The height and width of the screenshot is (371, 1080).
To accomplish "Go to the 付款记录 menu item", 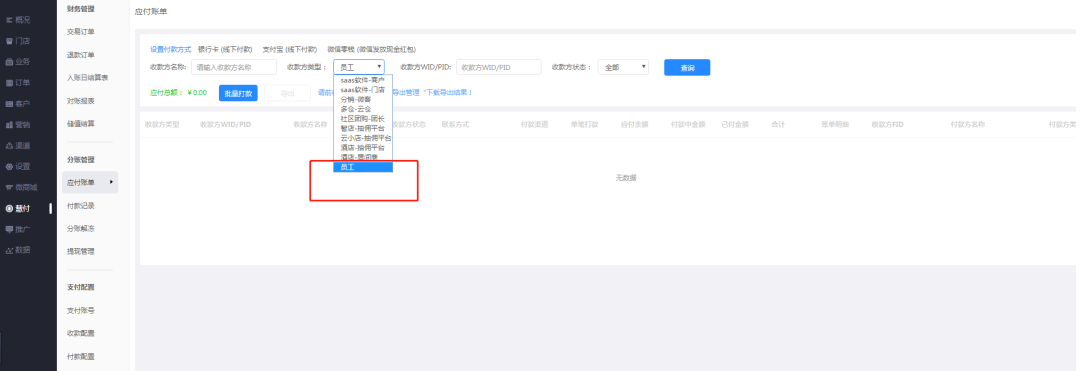I will coord(81,206).
